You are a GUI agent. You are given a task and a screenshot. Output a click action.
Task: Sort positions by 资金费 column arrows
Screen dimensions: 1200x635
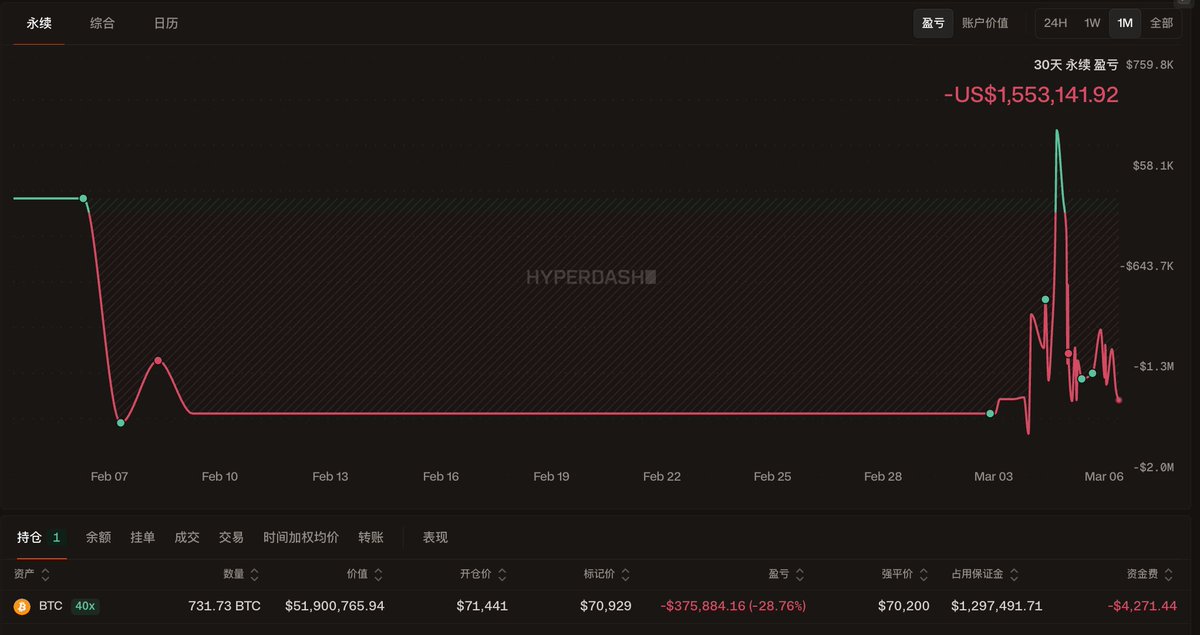click(x=1171, y=575)
